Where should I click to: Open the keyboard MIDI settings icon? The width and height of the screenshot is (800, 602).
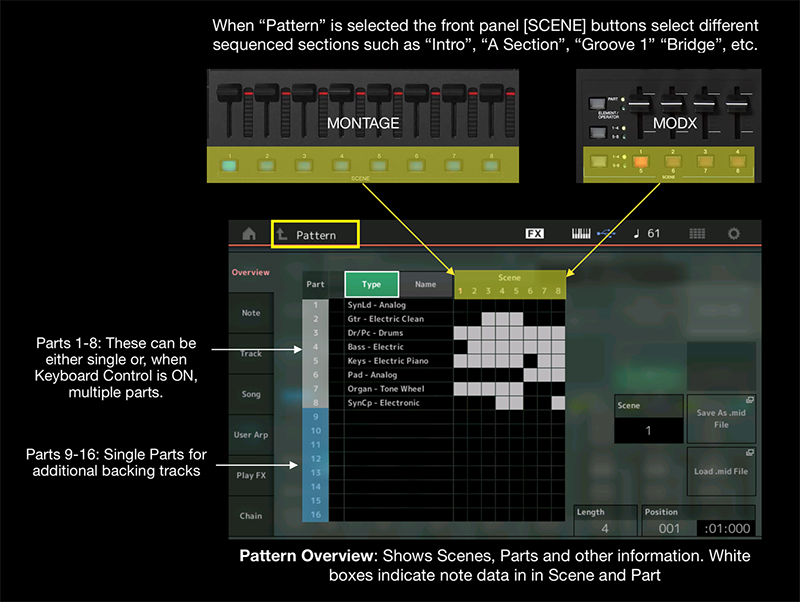pos(581,234)
